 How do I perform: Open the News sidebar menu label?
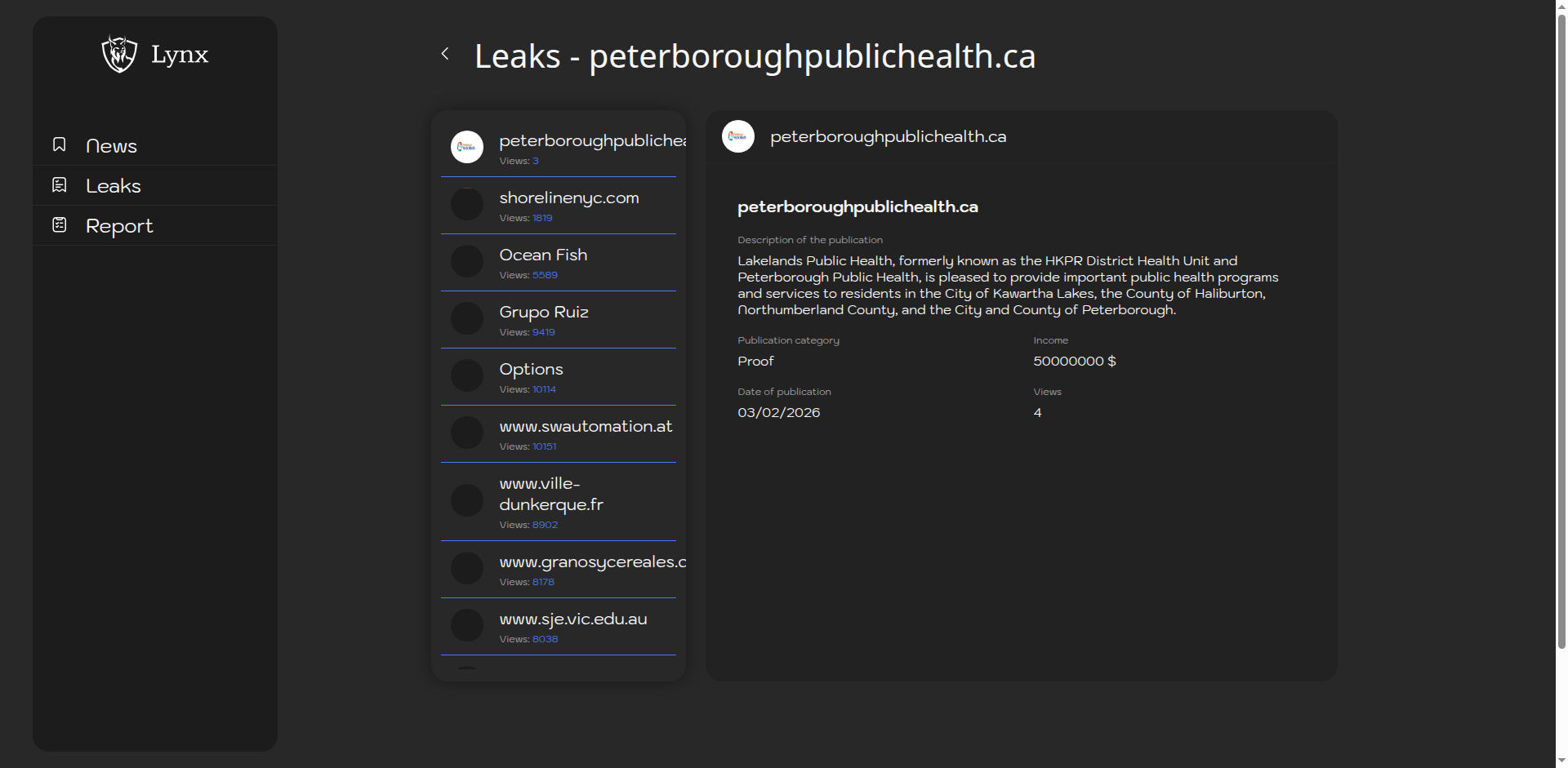(x=112, y=146)
